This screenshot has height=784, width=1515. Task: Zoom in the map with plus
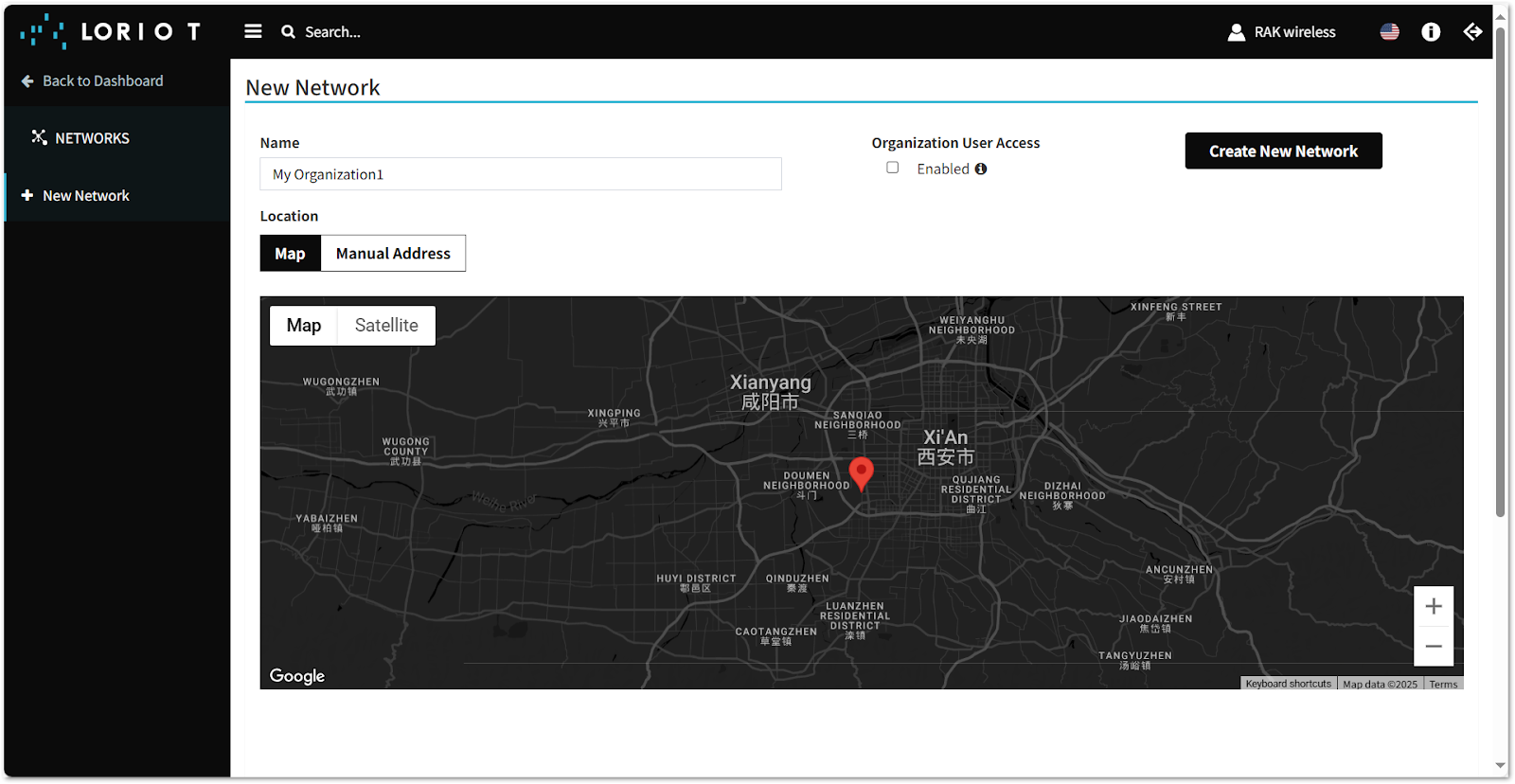pos(1434,606)
